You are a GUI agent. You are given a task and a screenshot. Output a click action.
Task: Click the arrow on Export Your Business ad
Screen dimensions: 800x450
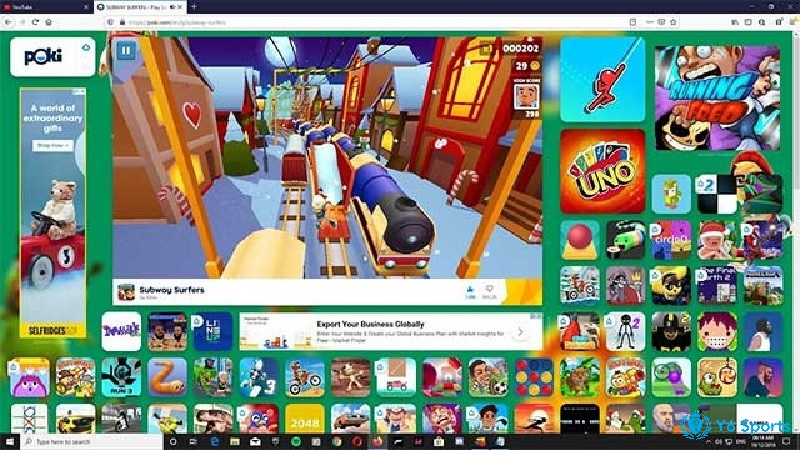(520, 332)
